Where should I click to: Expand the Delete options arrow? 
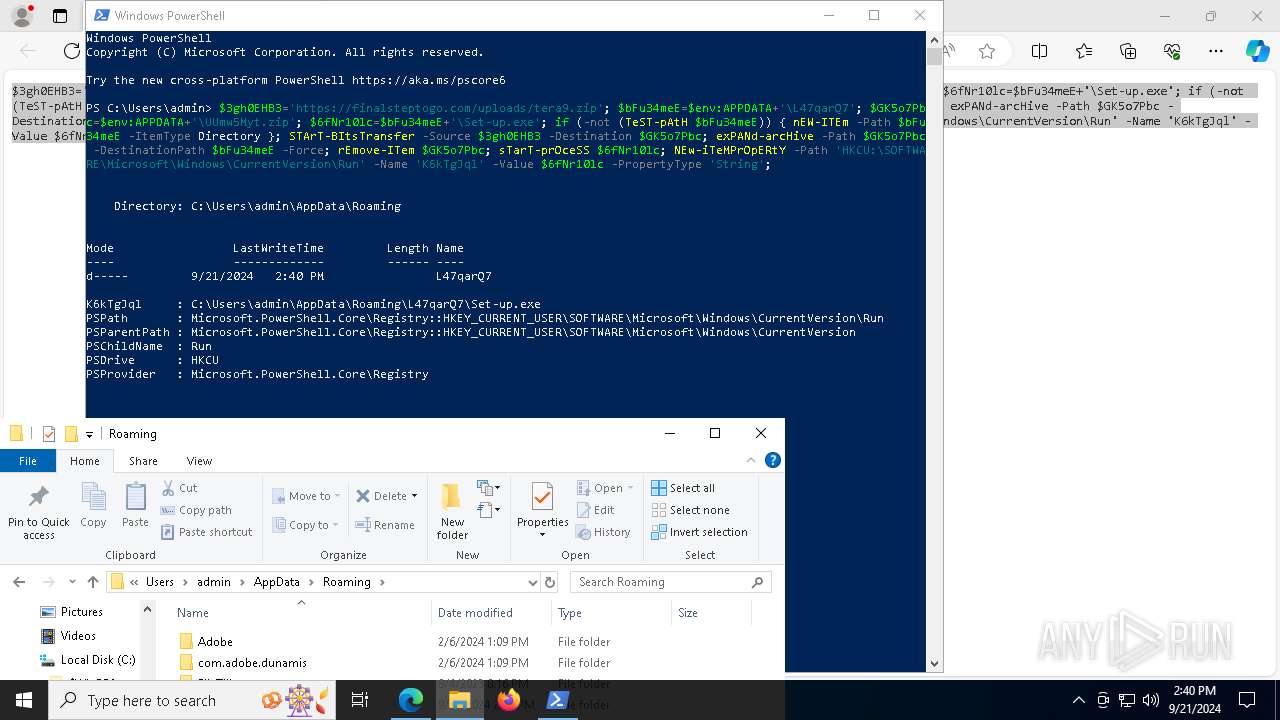coord(414,496)
